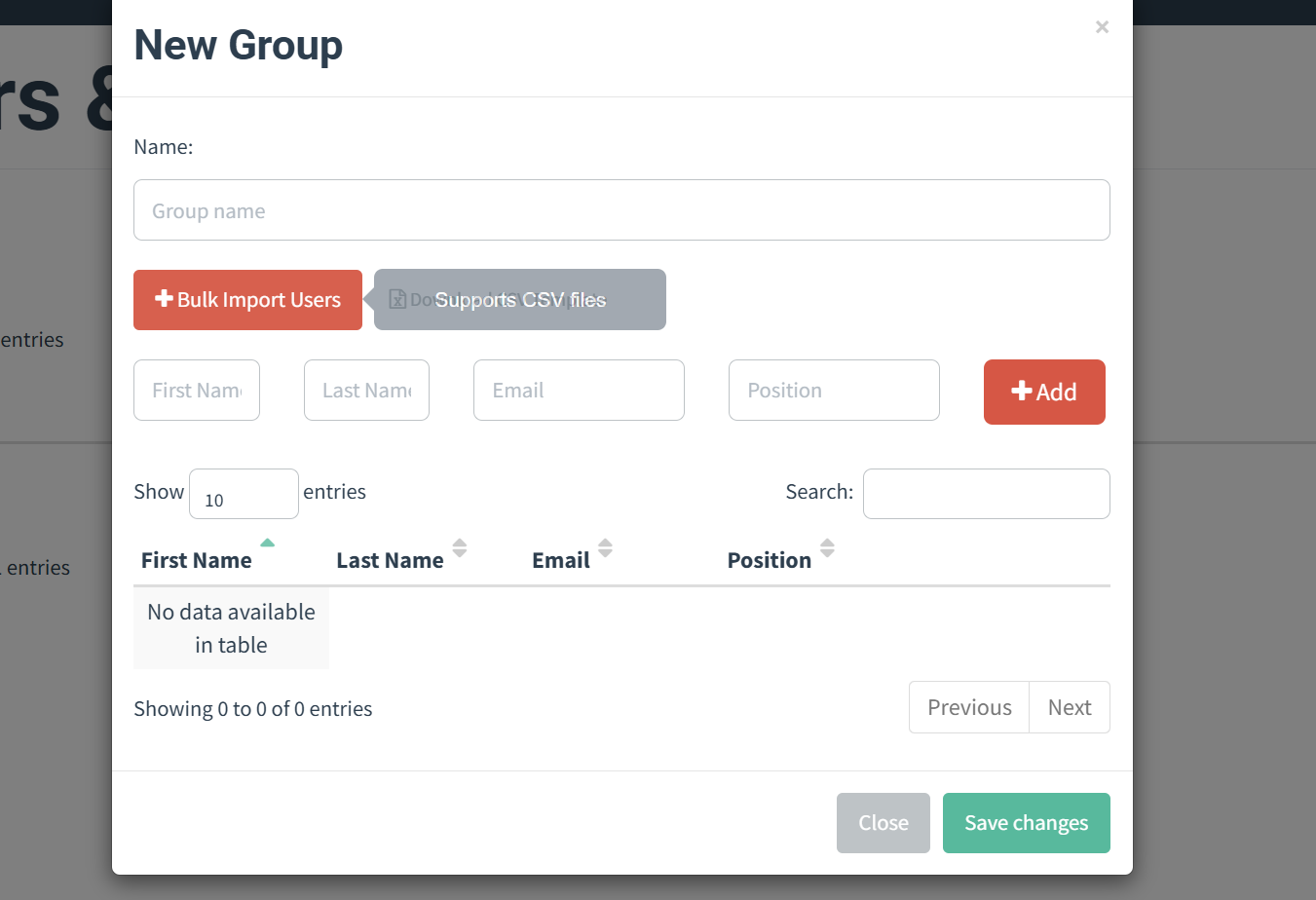1316x900 pixels.
Task: Click the 'No data available in table' row
Action: pos(231,628)
